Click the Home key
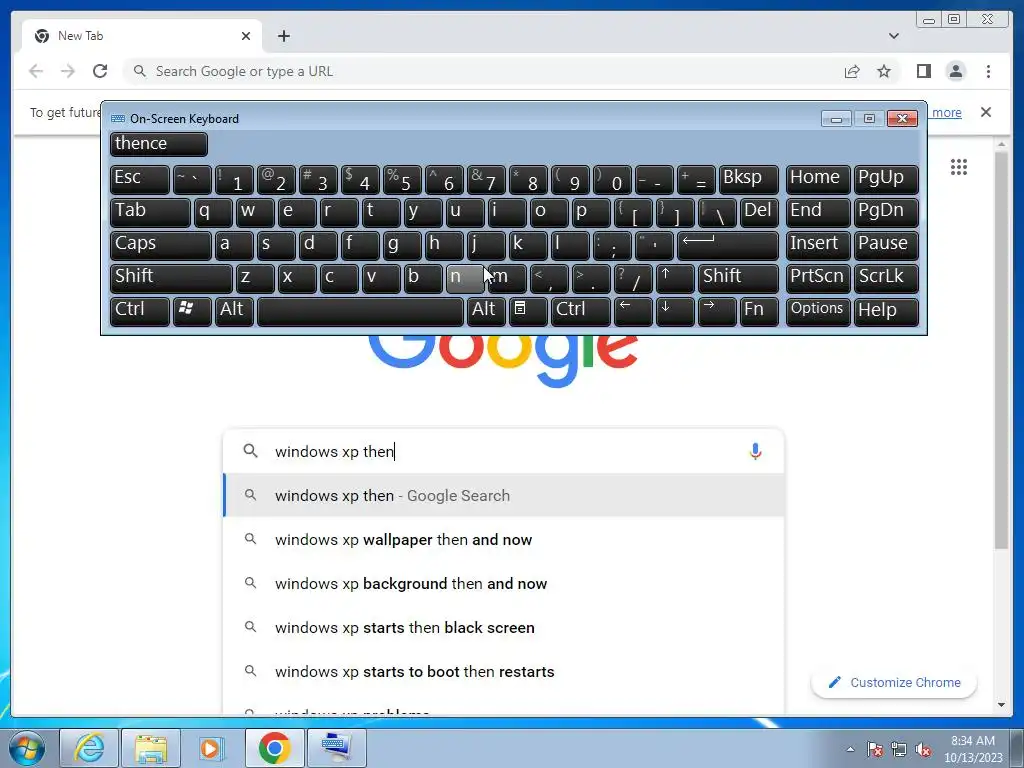Image resolution: width=1024 pixels, height=768 pixels. click(x=818, y=179)
